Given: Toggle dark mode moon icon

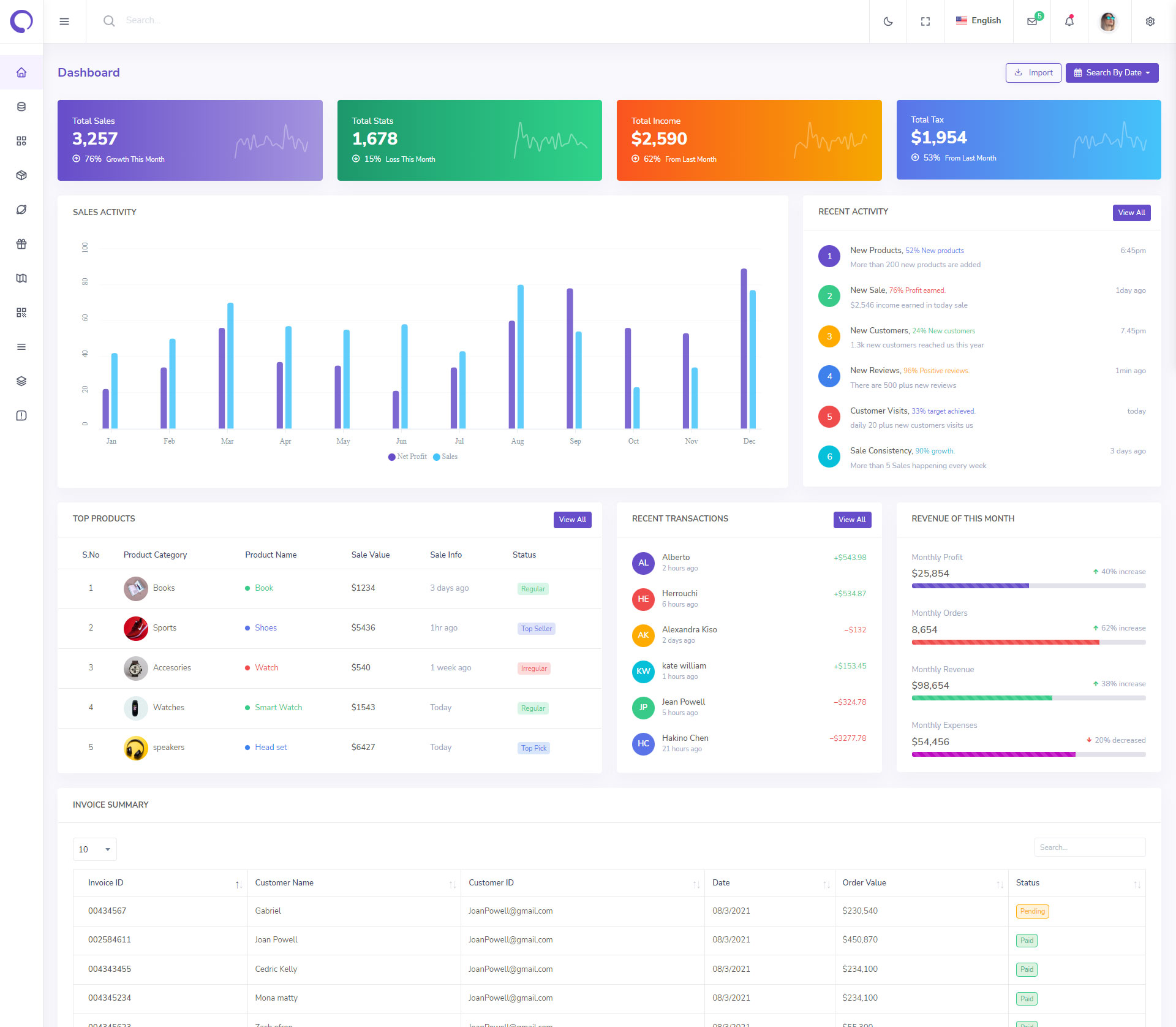Looking at the screenshot, I should [x=888, y=21].
